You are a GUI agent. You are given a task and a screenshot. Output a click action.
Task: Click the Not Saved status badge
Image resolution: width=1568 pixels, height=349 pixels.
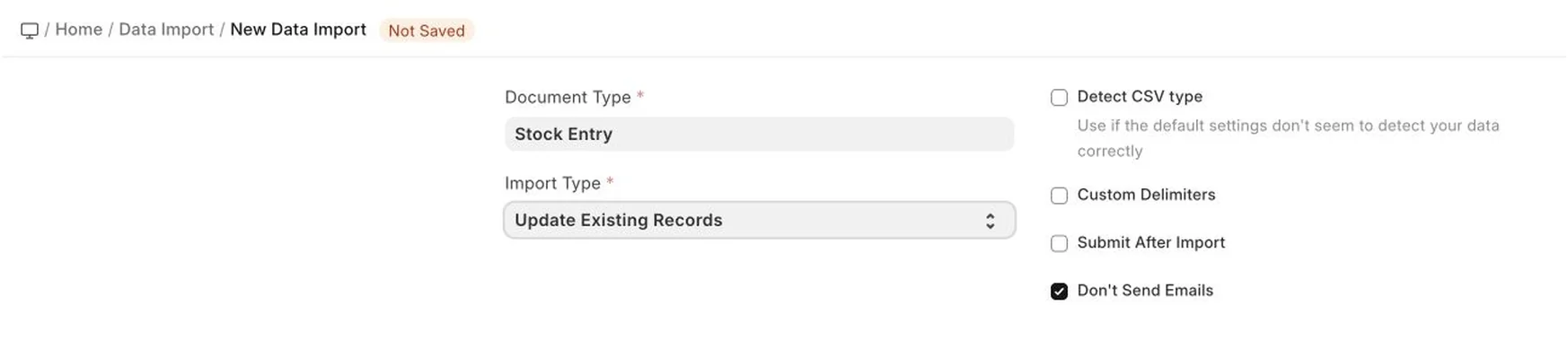tap(427, 31)
